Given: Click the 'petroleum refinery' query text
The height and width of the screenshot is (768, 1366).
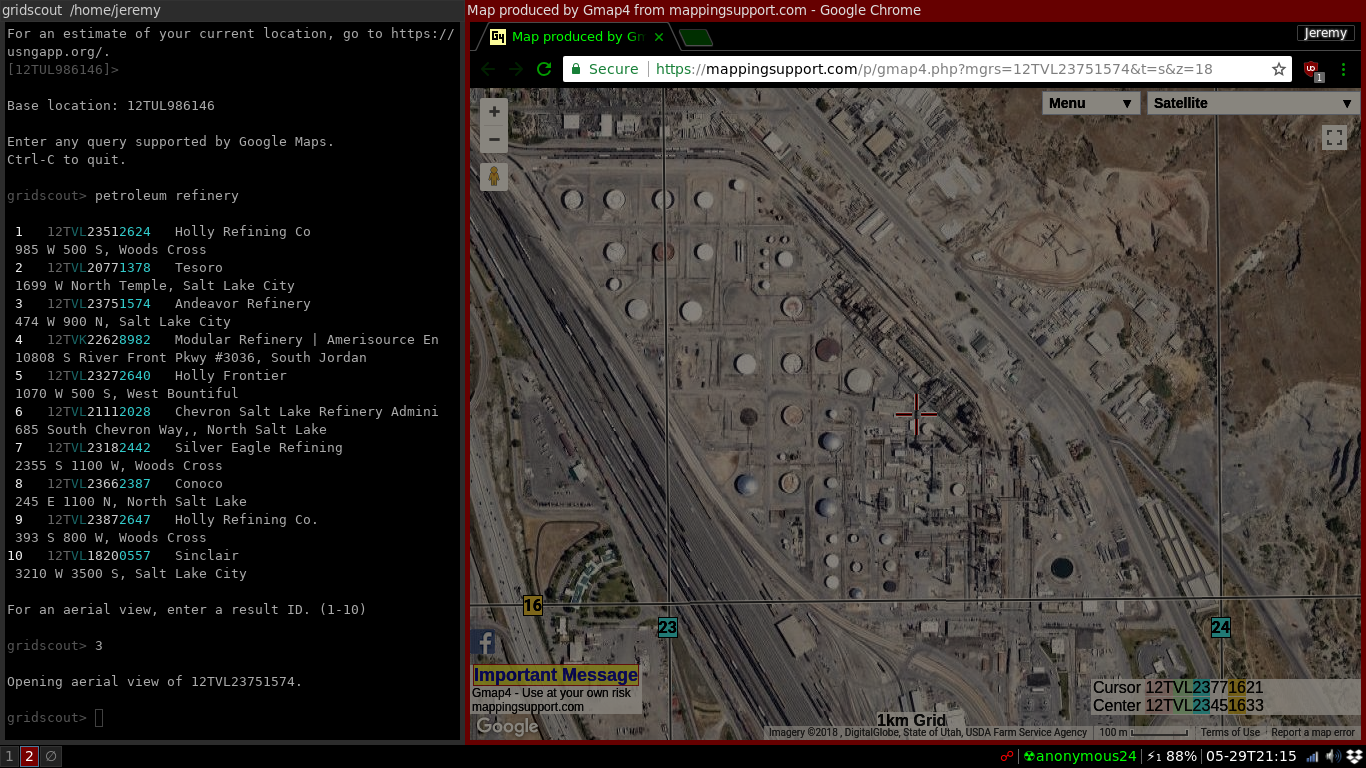Looking at the screenshot, I should coord(167,196).
